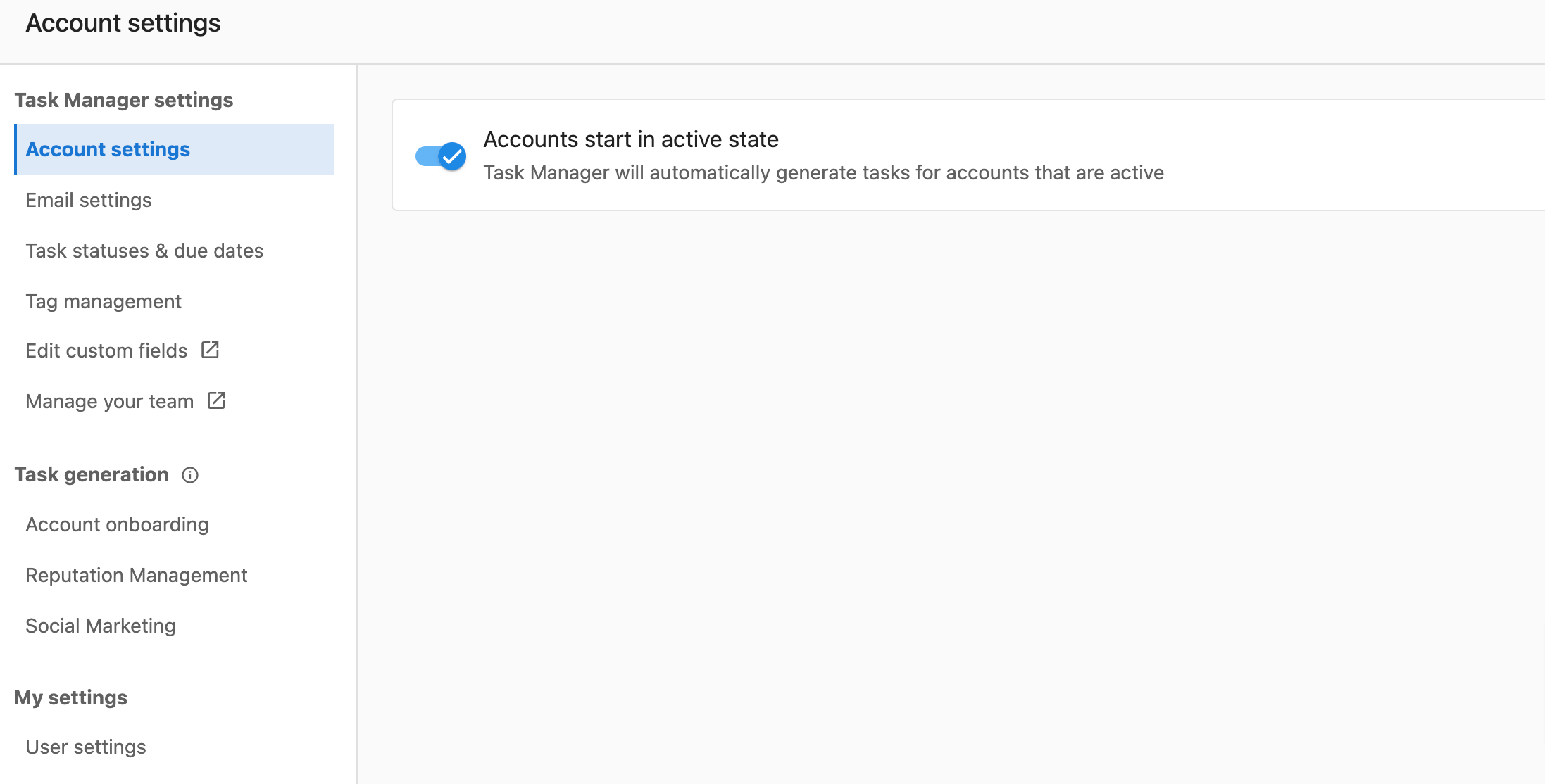Screen dimensions: 1545x784
Task: Select Account onboarding under Task generation
Action: pos(117,524)
